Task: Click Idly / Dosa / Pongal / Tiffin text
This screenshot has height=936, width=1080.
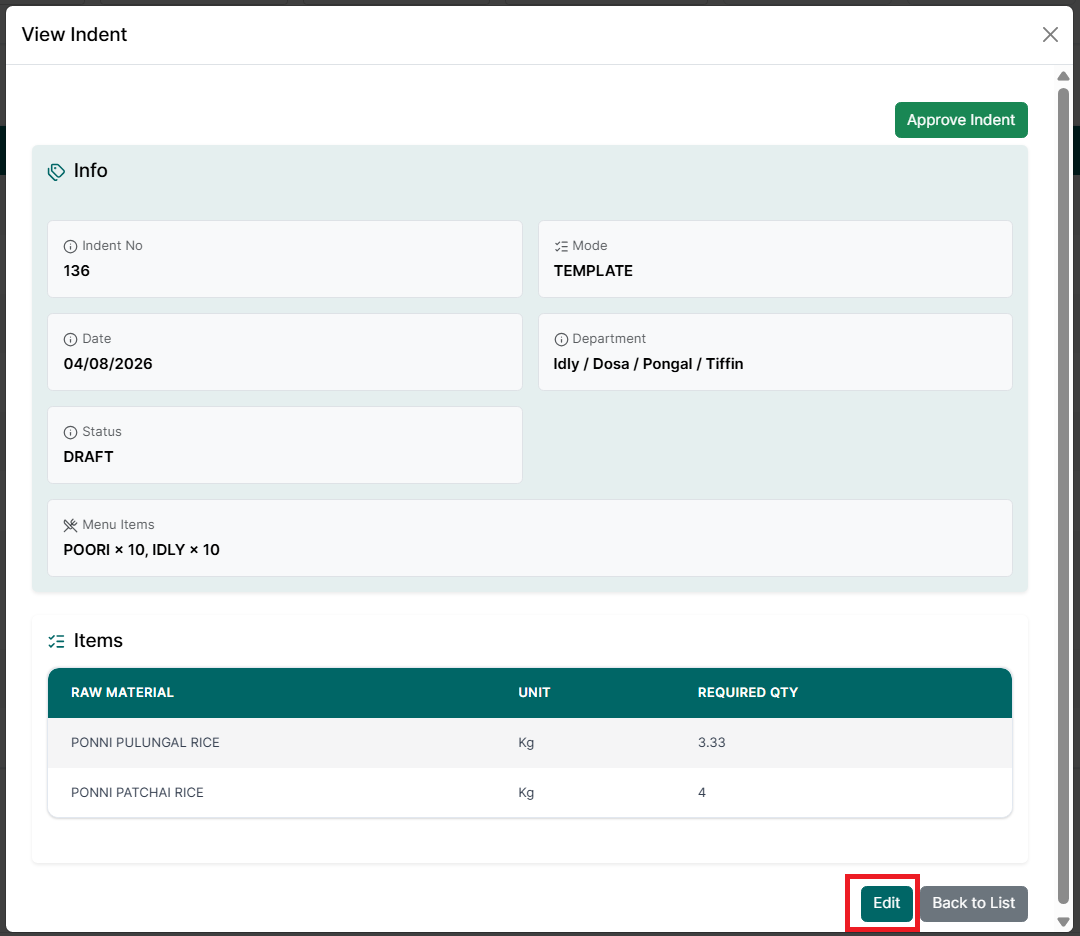Action: coord(648,364)
